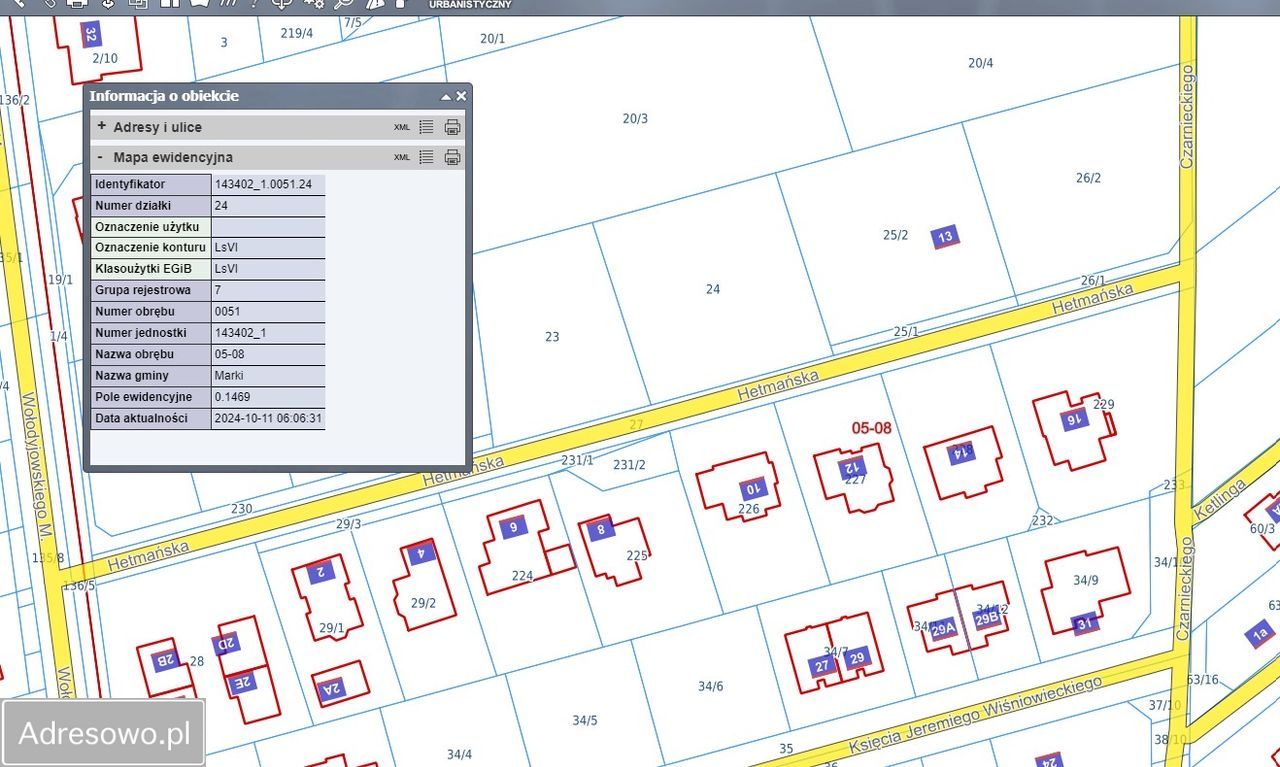
Task: Click the Data aktualności timestamp value
Action: [x=268, y=418]
